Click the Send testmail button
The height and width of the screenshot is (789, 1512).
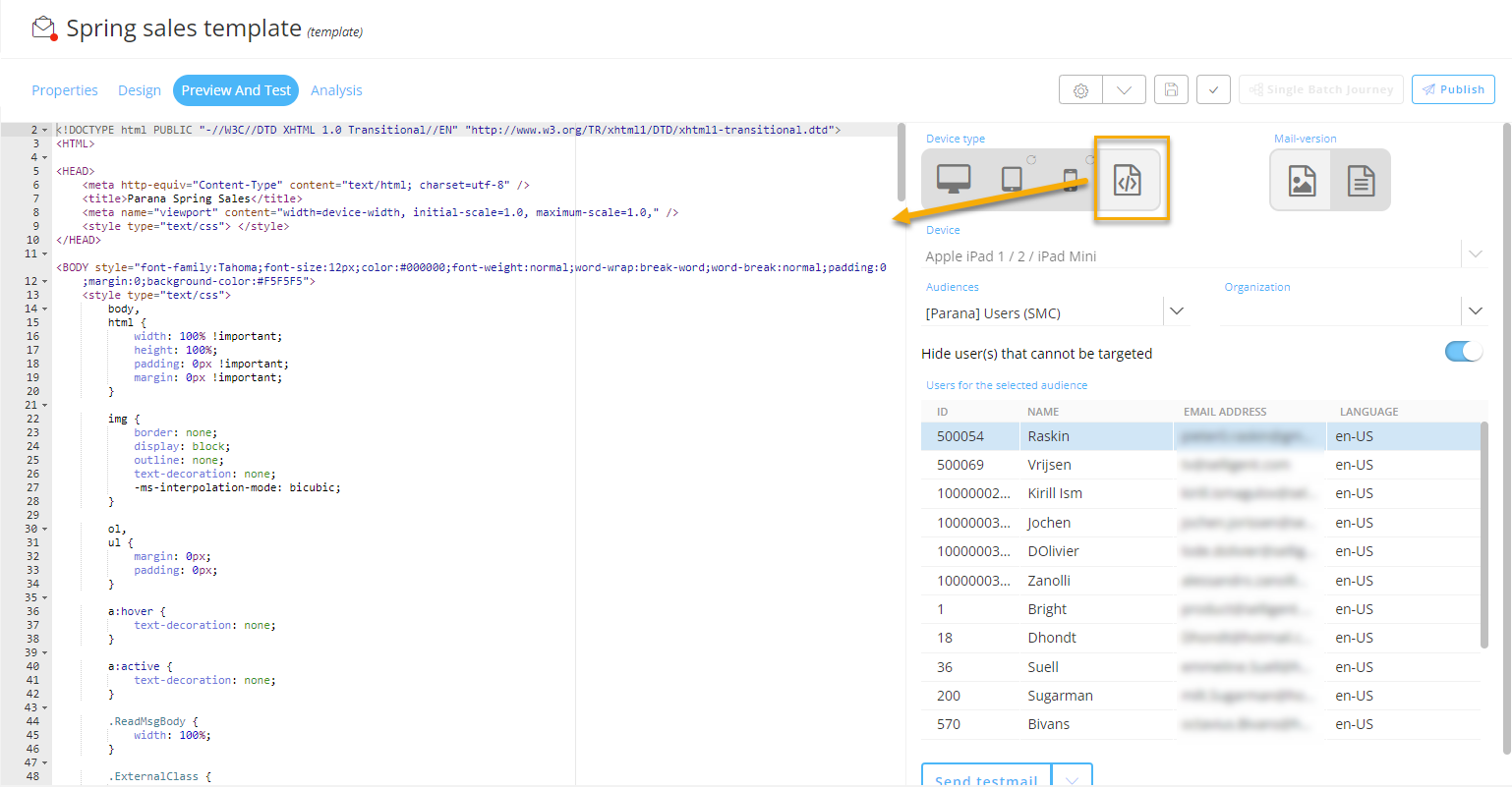986,779
